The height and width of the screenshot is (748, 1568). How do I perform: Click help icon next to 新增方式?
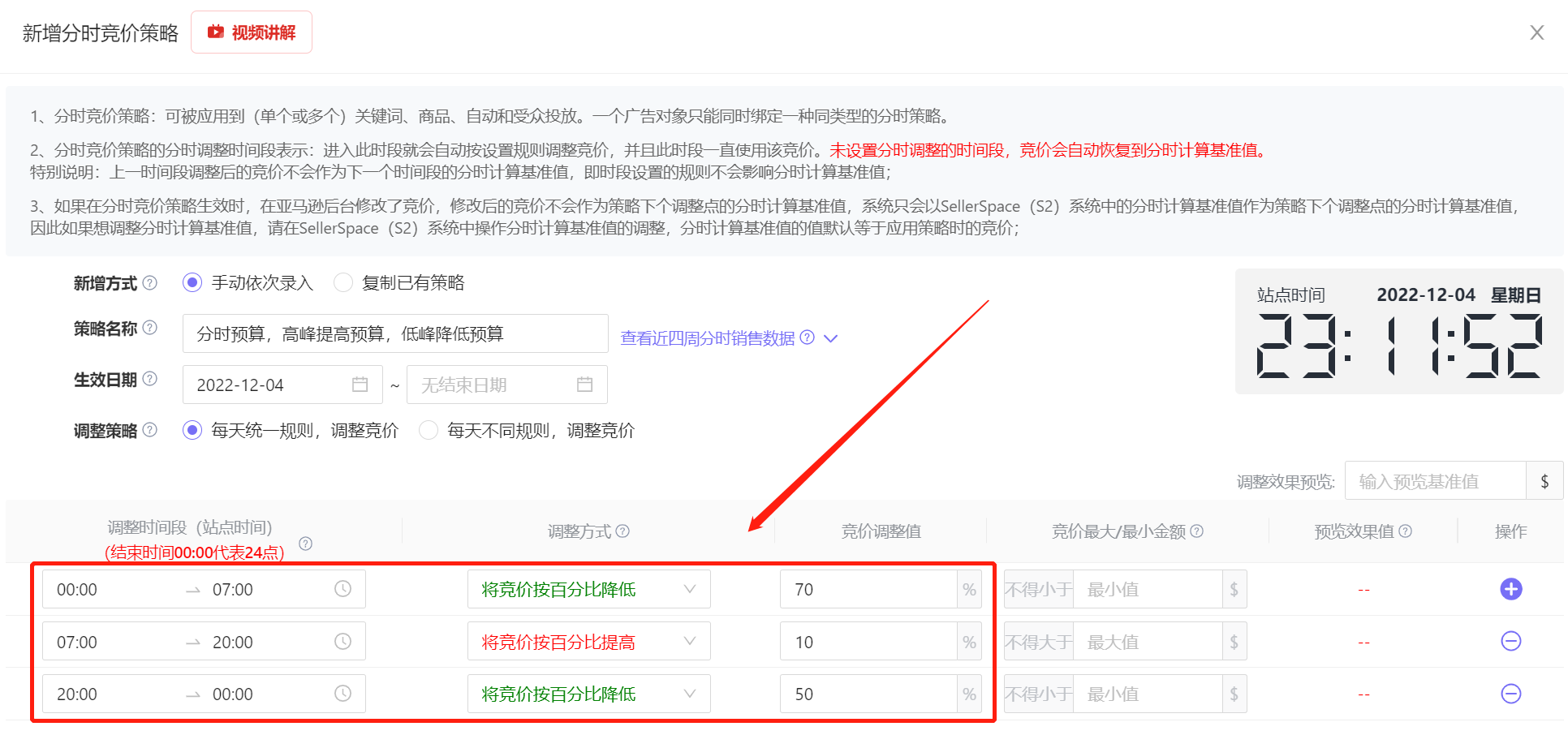150,283
